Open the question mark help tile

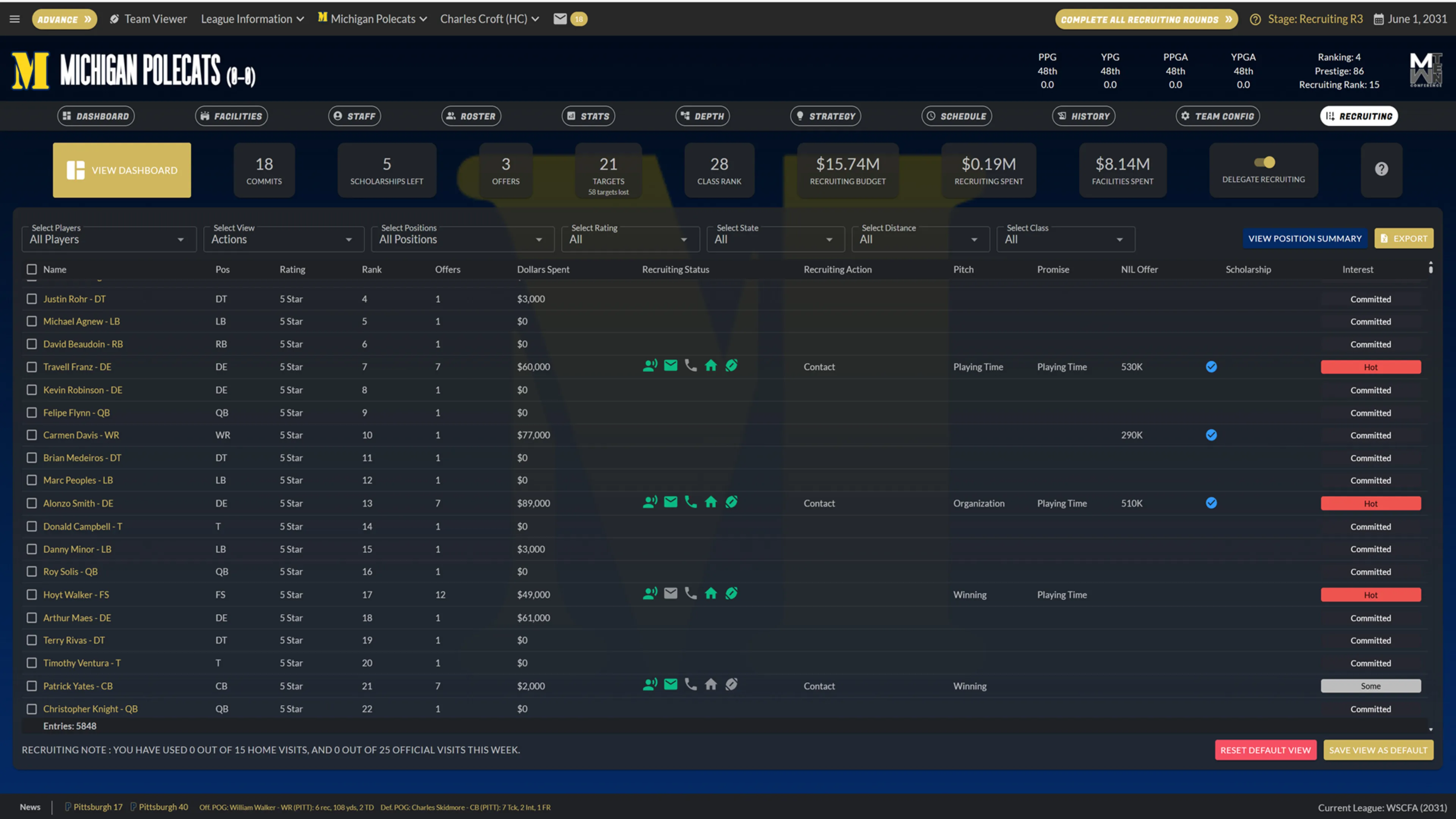coord(1381,169)
